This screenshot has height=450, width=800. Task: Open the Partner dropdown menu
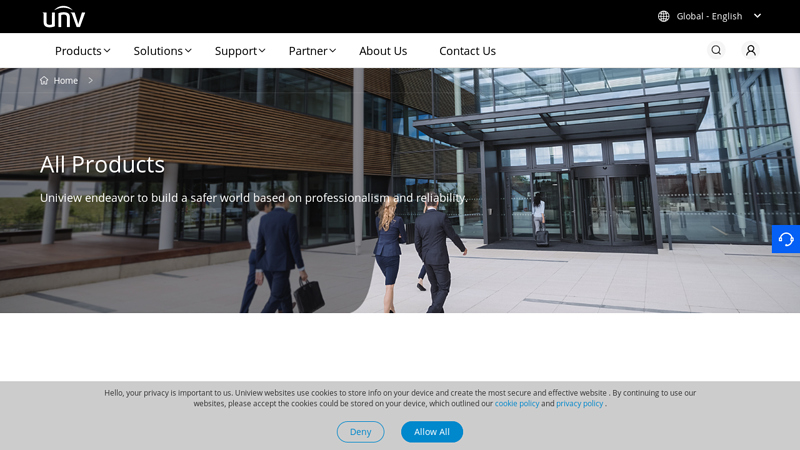(x=312, y=51)
